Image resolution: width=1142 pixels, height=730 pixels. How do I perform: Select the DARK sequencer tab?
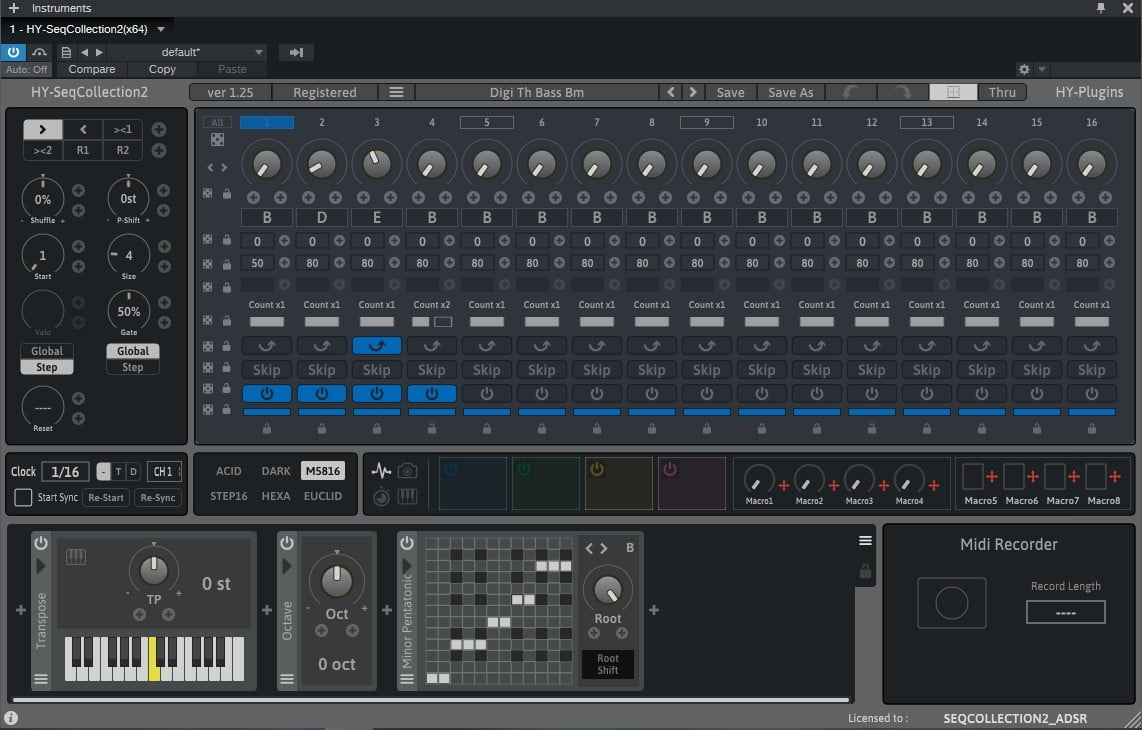pyautogui.click(x=276, y=471)
